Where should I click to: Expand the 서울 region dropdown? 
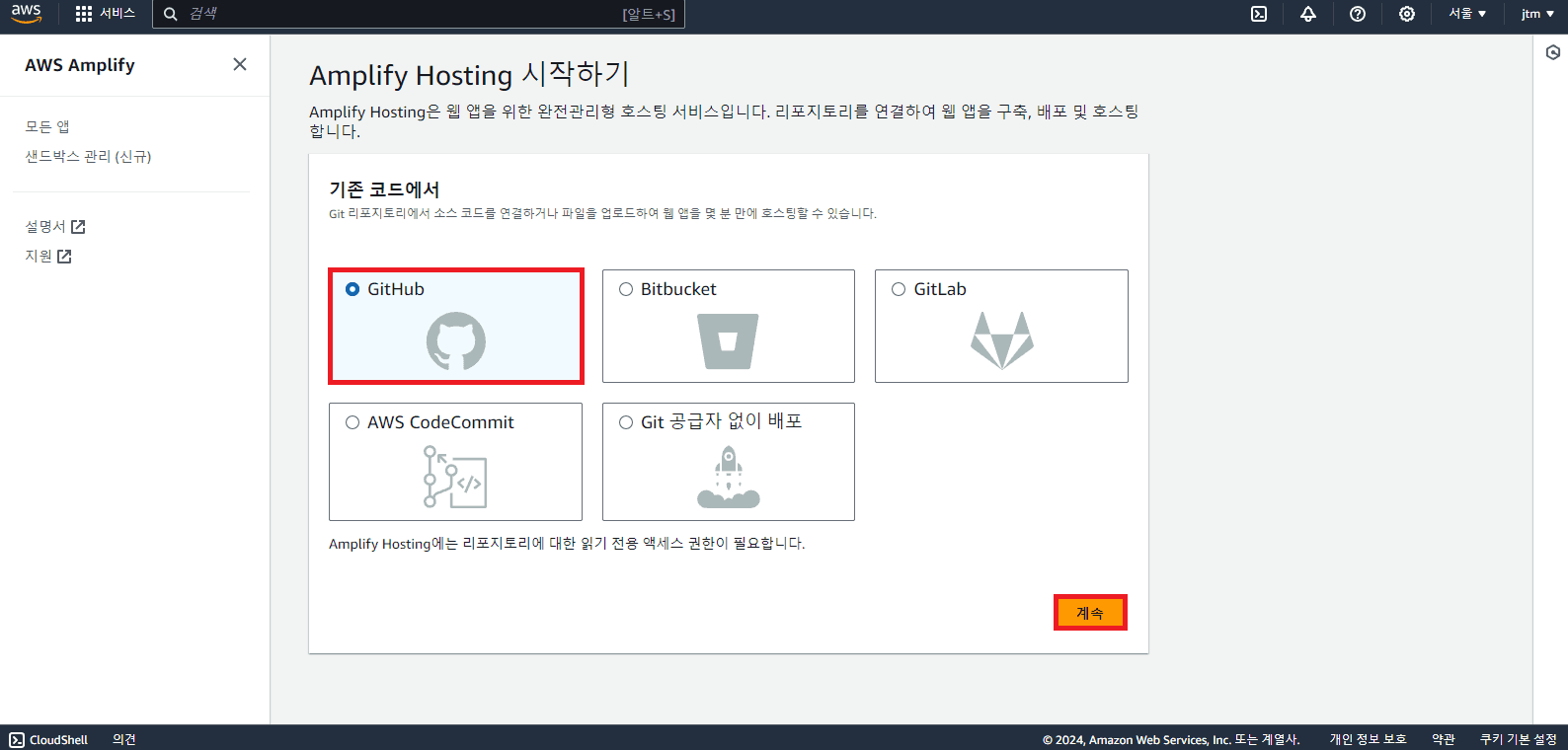pyautogui.click(x=1467, y=14)
